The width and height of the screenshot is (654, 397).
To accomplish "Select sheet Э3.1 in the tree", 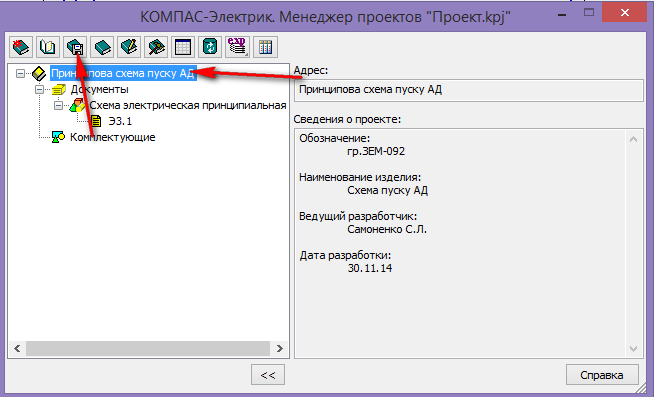I will (x=120, y=121).
